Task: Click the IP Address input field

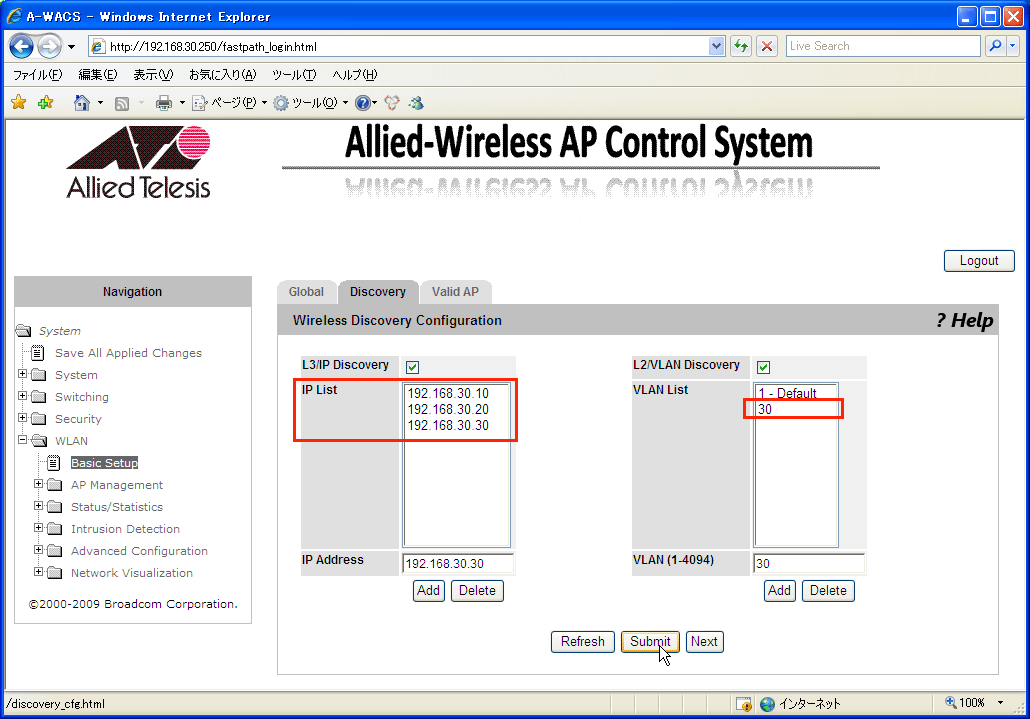Action: coord(458,563)
